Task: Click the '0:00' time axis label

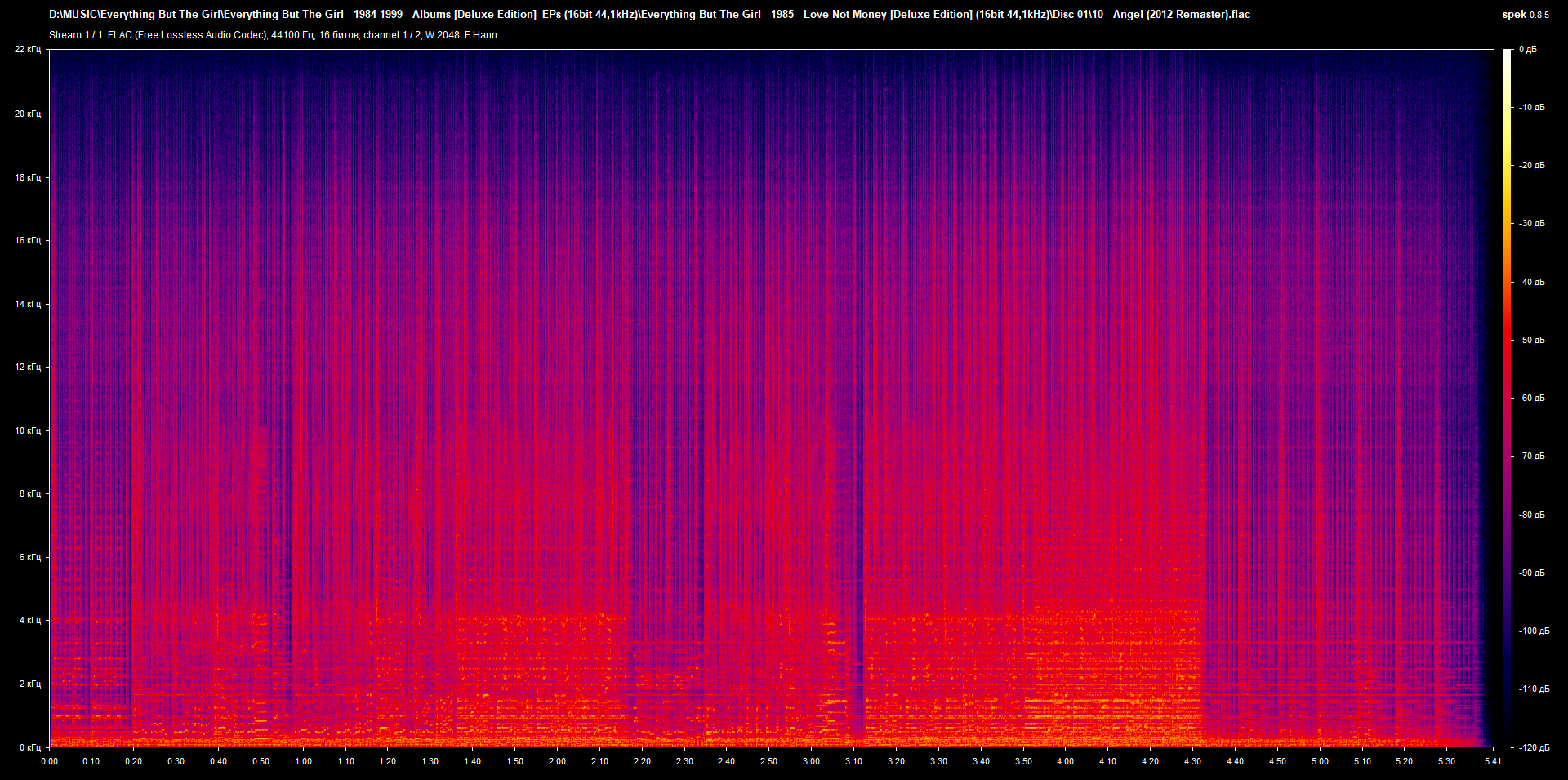Action: click(49, 761)
